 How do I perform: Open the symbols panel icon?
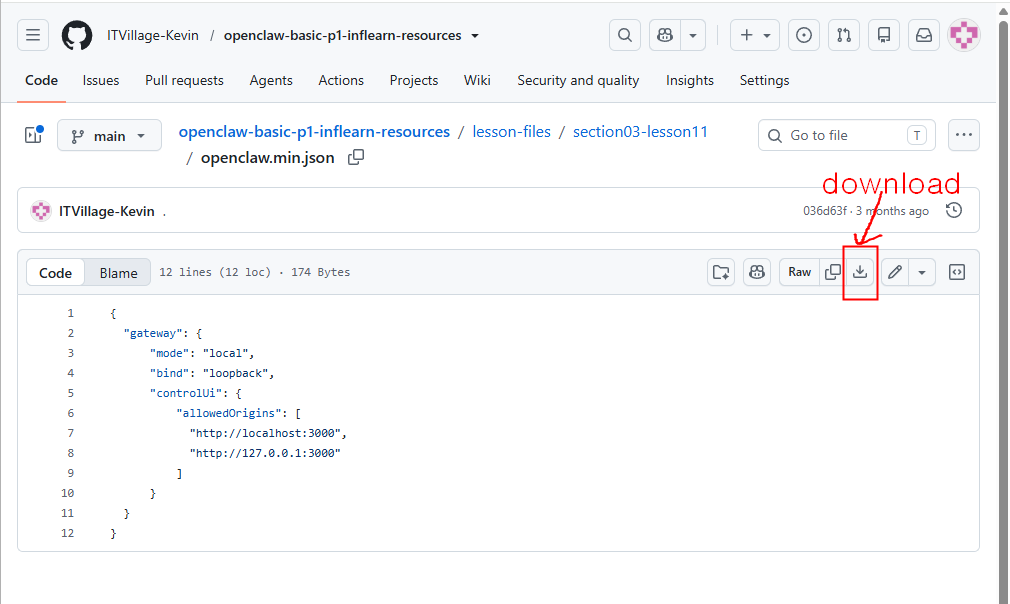click(957, 272)
